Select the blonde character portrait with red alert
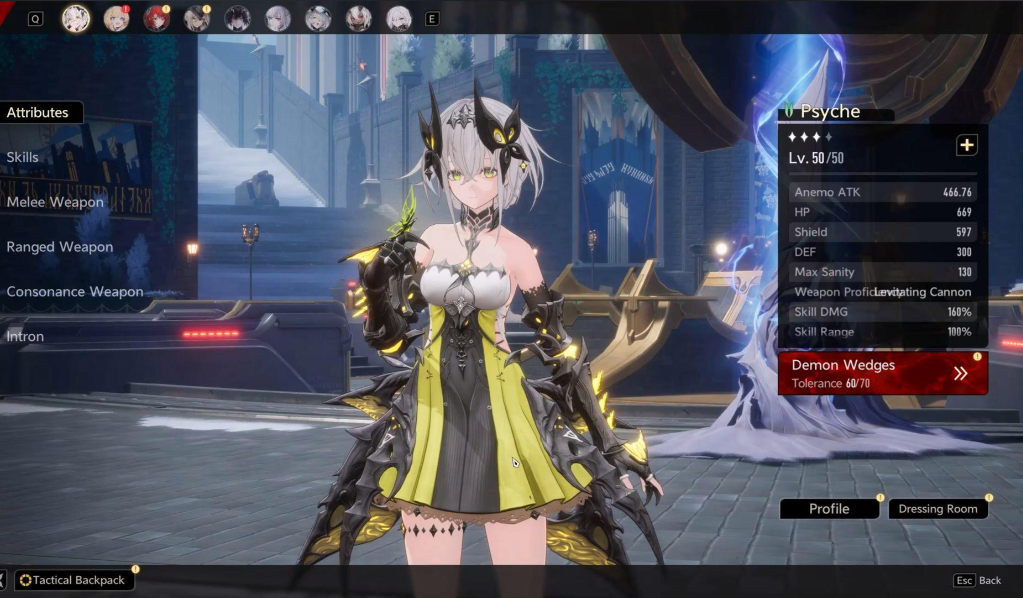The width and height of the screenshot is (1023, 598). (116, 18)
